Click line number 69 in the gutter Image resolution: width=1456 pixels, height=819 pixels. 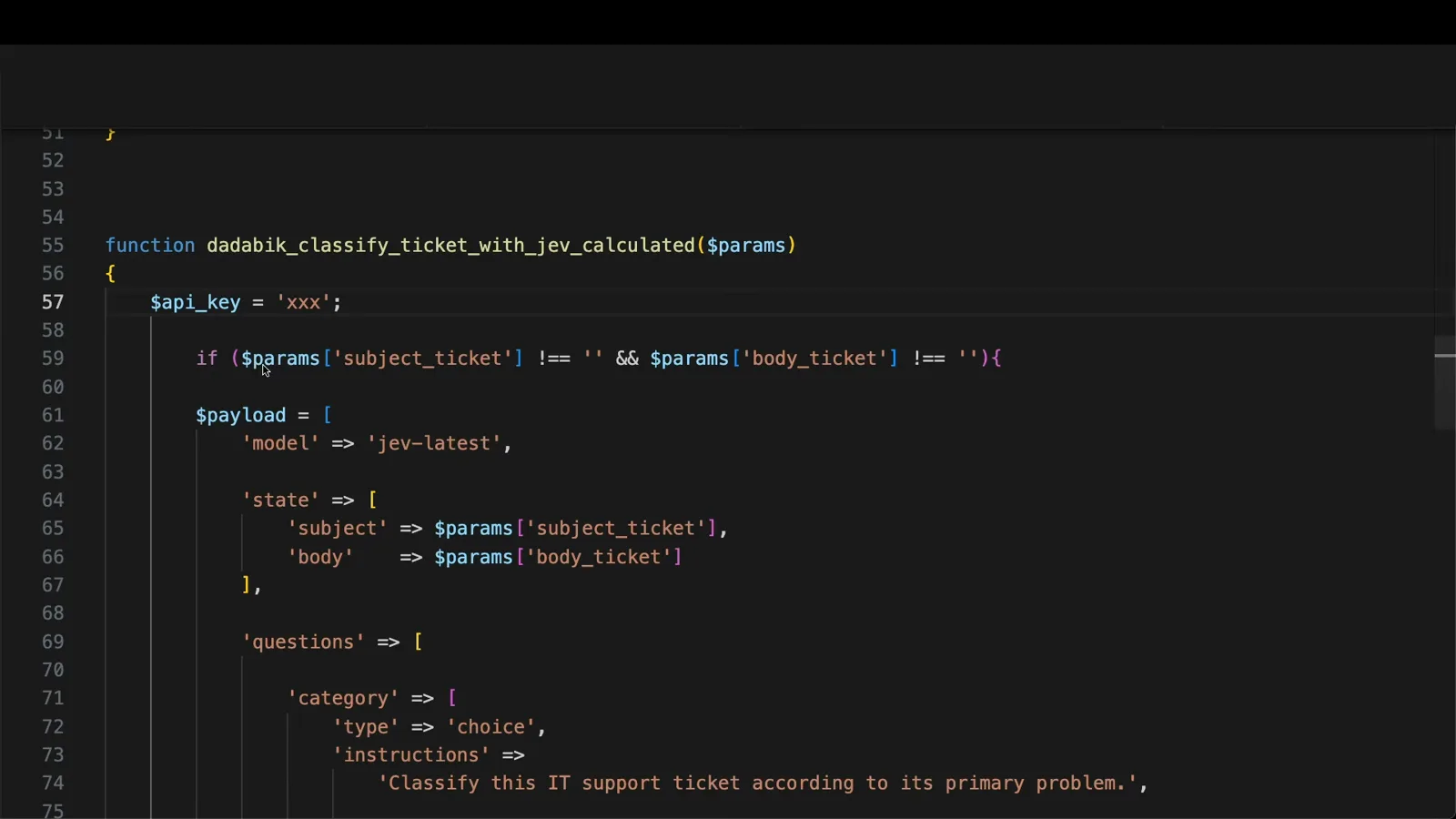[x=53, y=642]
